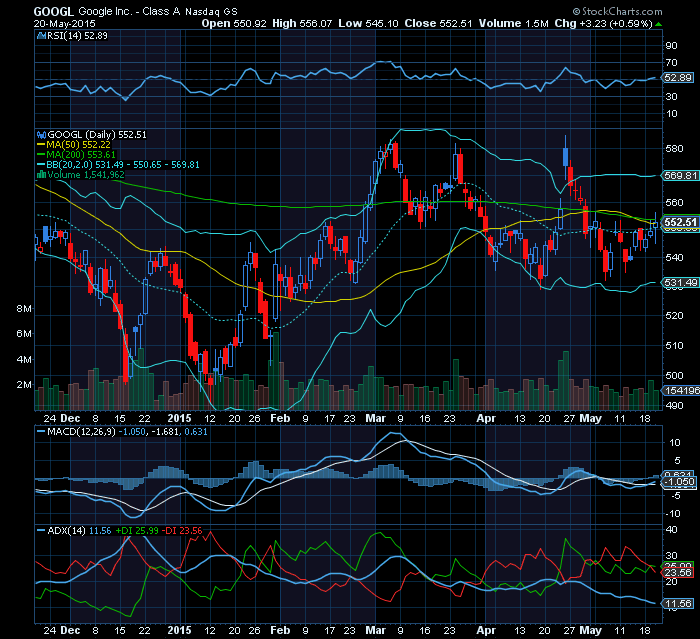This screenshot has width=700, height=639.
Task: Click the 'Volume 1,541,962' legend entry
Action: click(86, 175)
